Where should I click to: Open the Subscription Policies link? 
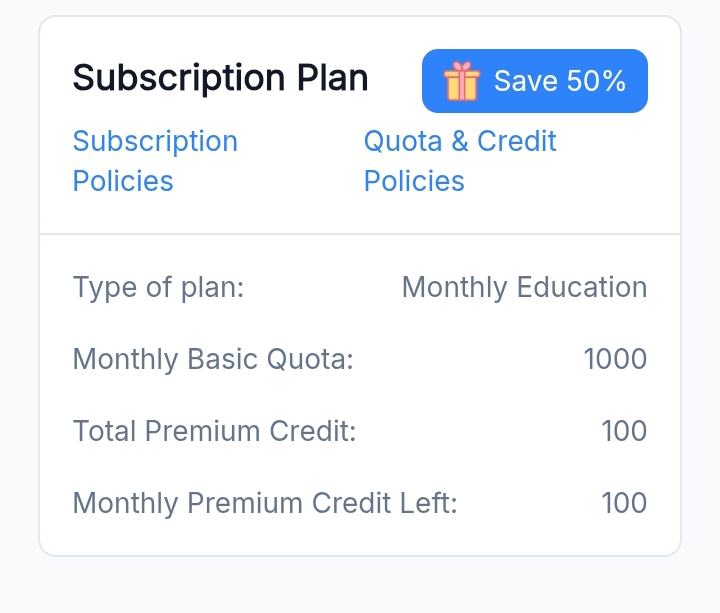coord(155,160)
